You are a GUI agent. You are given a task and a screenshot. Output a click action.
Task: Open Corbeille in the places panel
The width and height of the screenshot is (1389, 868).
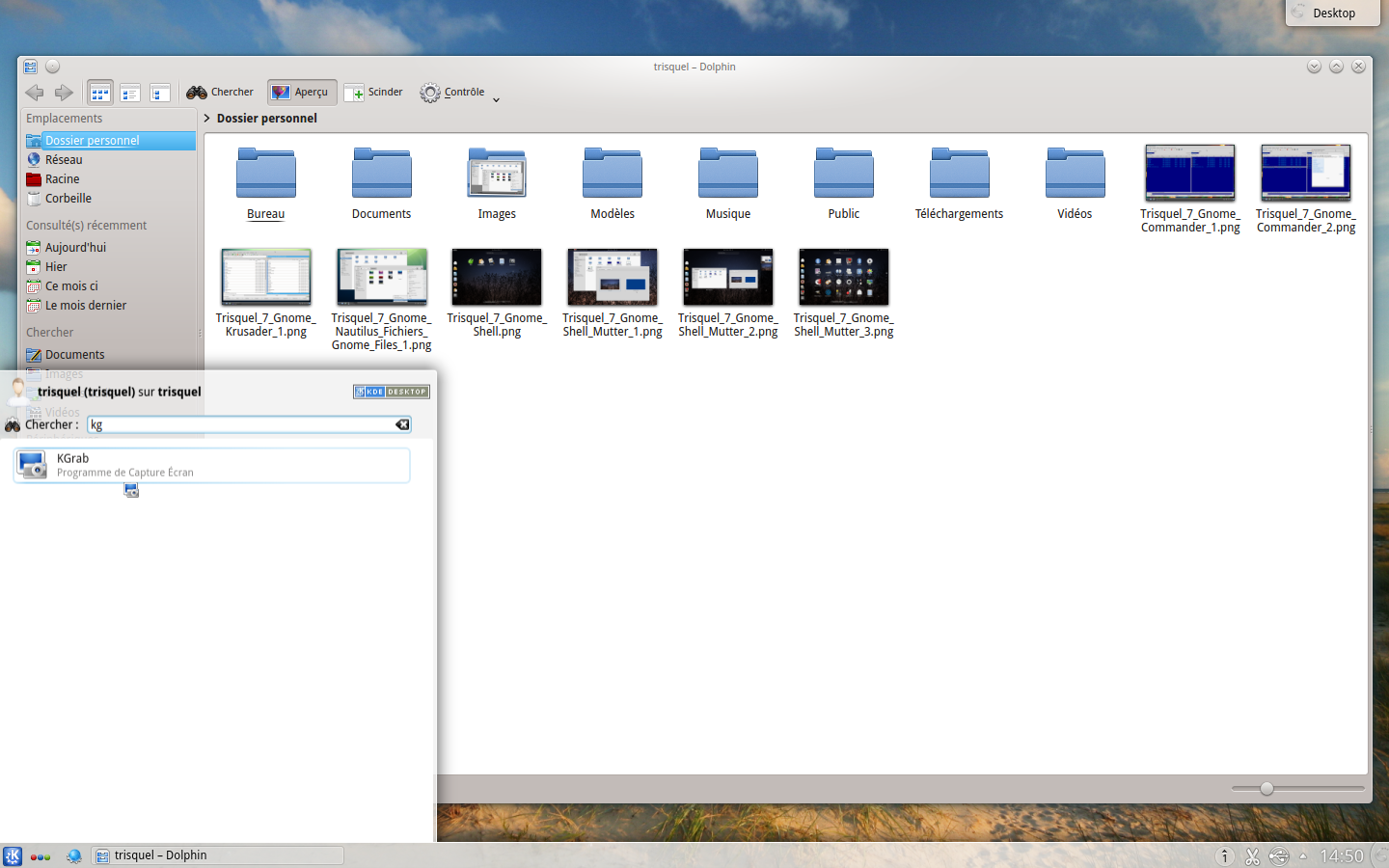pos(109,199)
